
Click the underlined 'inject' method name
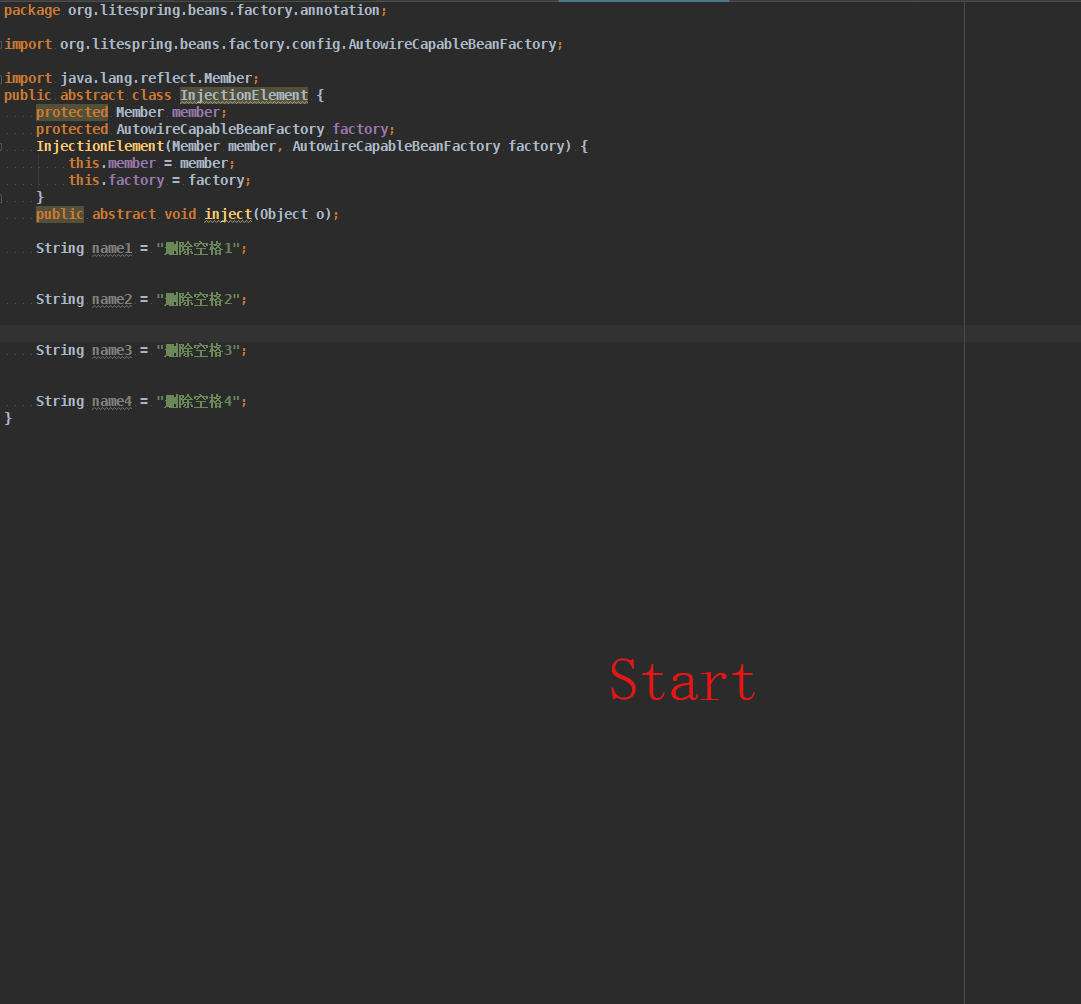[228, 214]
